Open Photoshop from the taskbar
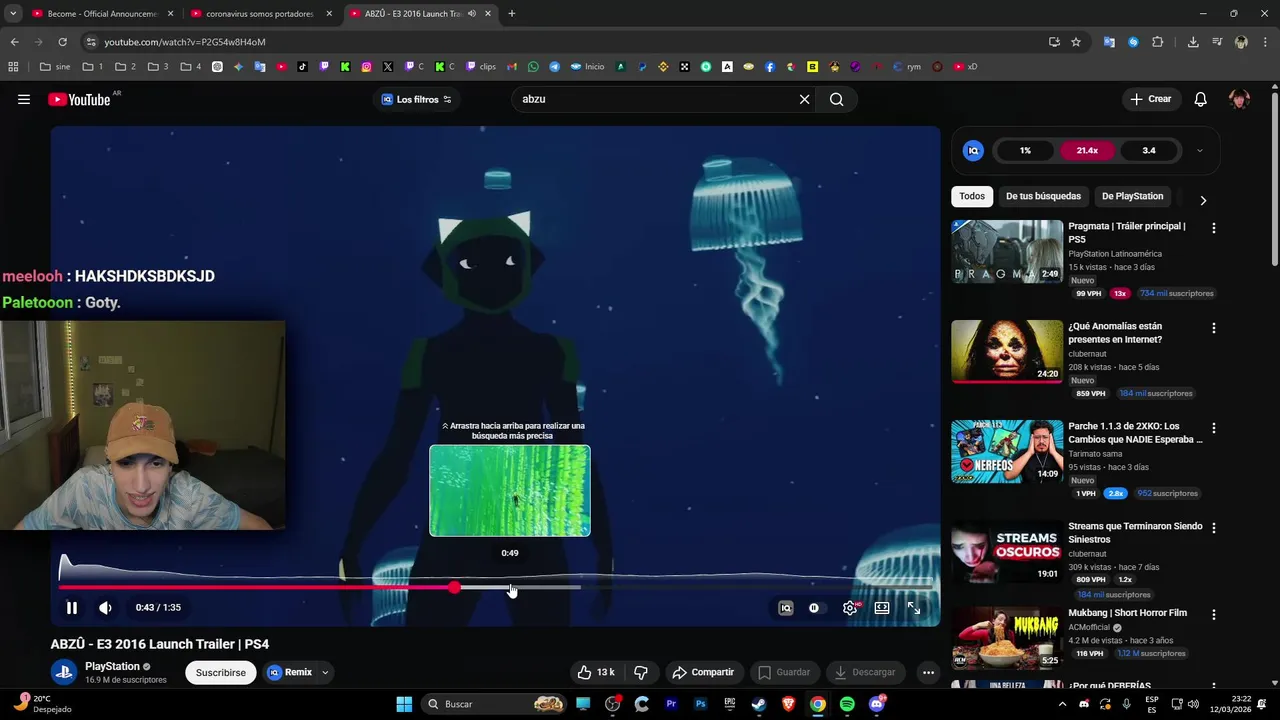Screen dimensions: 1280x720 coord(701,704)
